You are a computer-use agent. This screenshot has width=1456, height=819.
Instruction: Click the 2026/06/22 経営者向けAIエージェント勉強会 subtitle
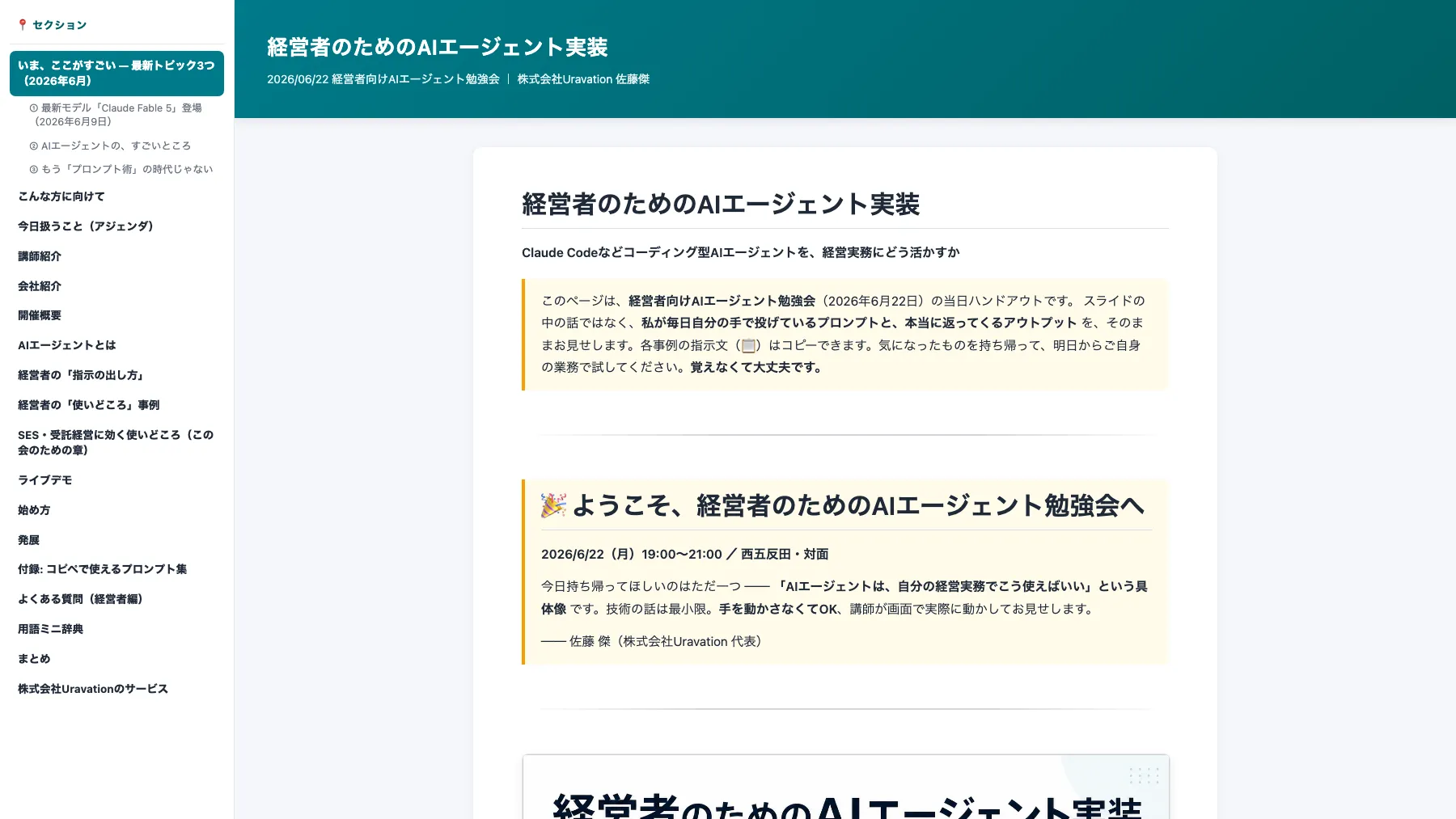pyautogui.click(x=383, y=79)
